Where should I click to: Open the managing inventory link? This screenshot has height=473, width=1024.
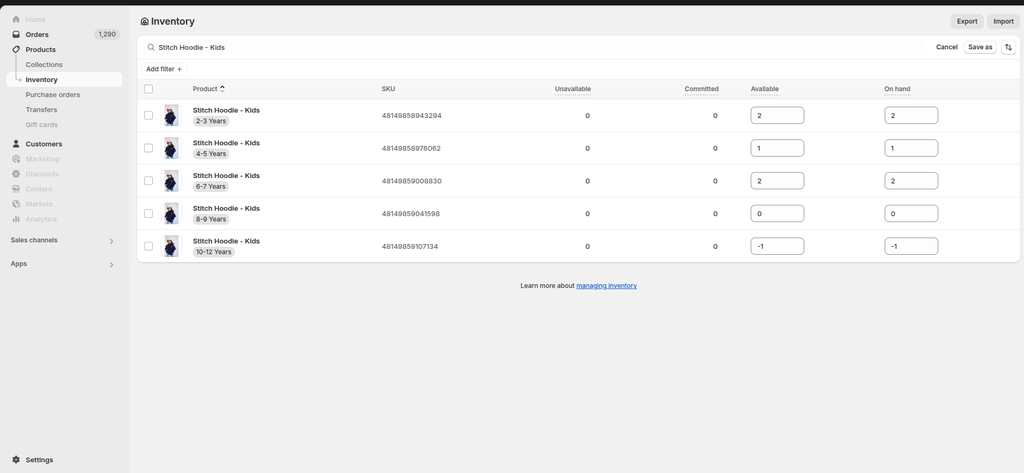(x=606, y=286)
